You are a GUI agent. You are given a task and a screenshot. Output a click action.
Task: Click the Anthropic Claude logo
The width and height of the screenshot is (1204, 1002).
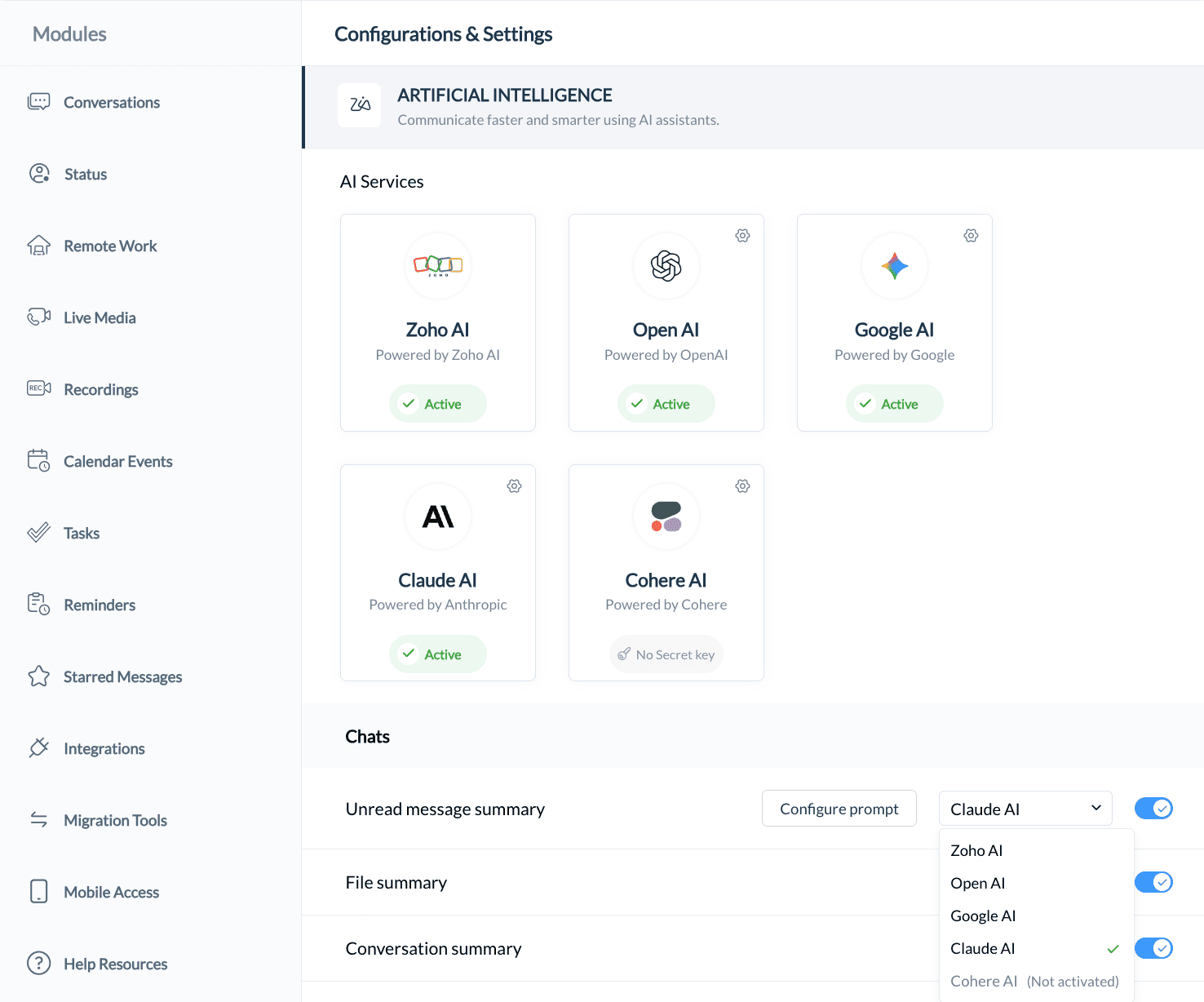tap(438, 517)
